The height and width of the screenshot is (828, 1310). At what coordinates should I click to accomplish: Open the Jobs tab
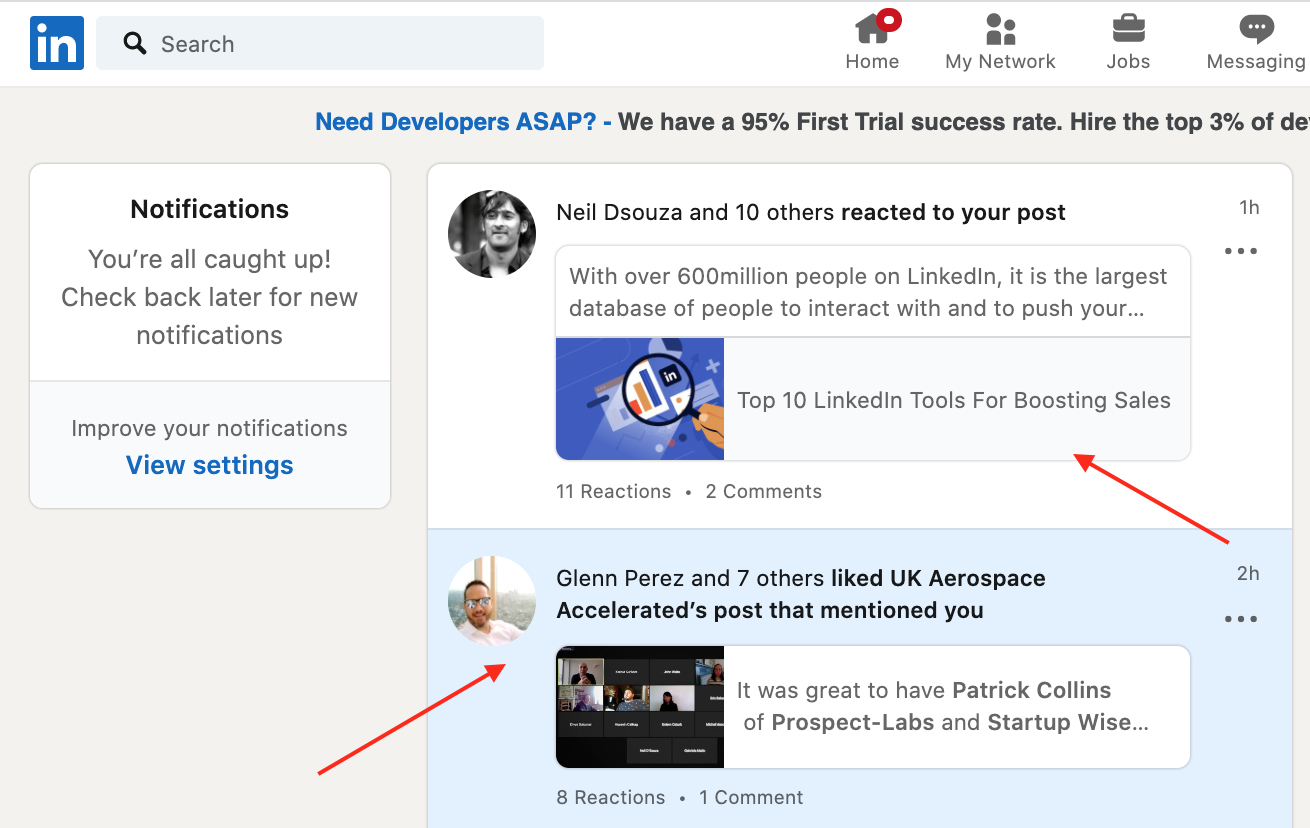click(1128, 43)
